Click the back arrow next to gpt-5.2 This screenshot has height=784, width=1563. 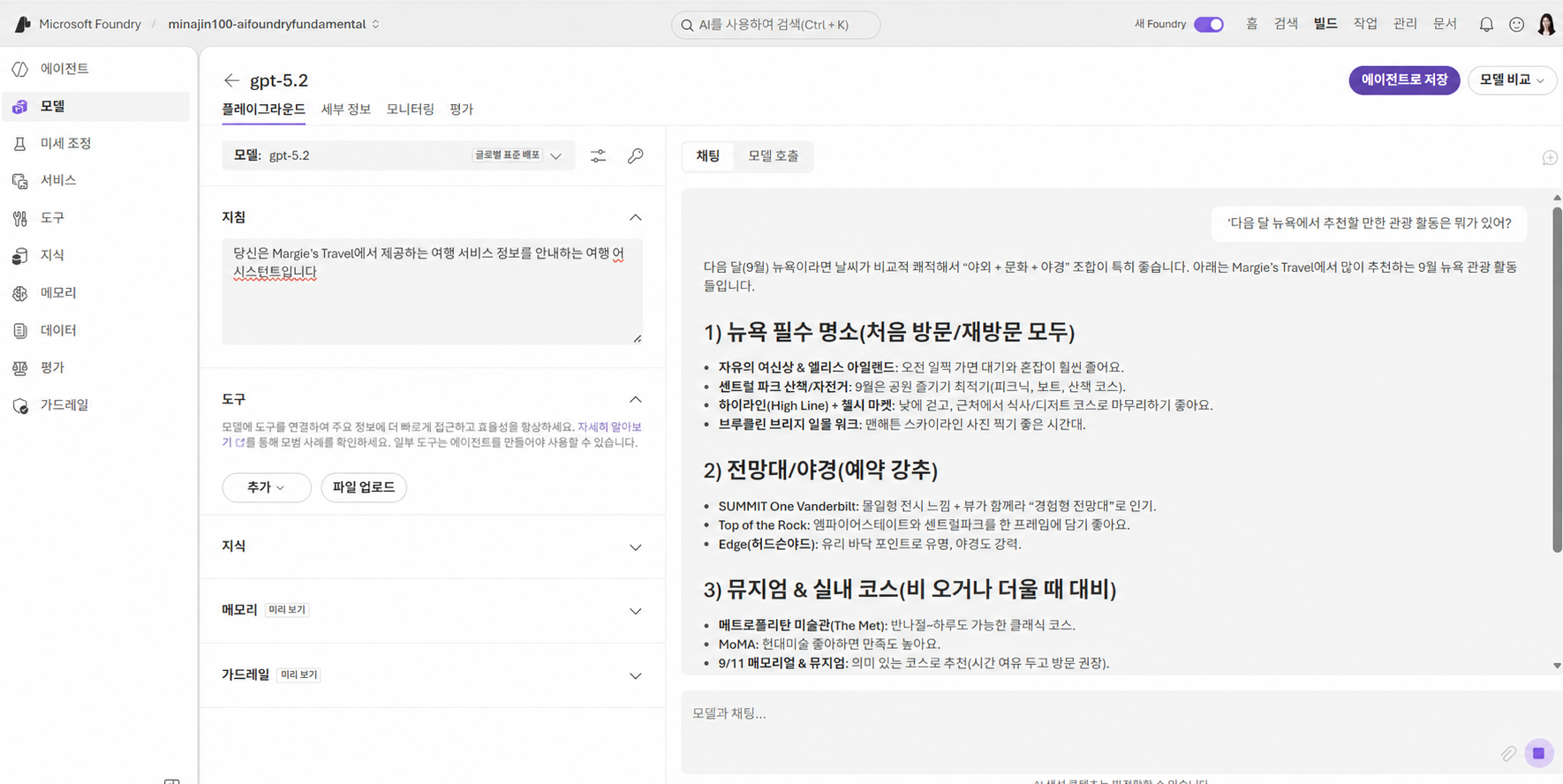tap(231, 80)
